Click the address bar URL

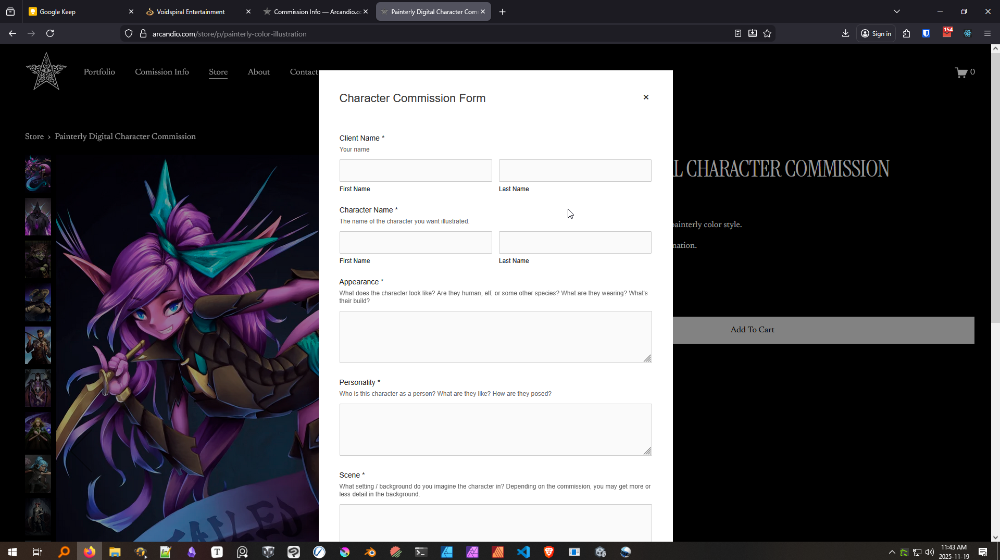point(230,34)
